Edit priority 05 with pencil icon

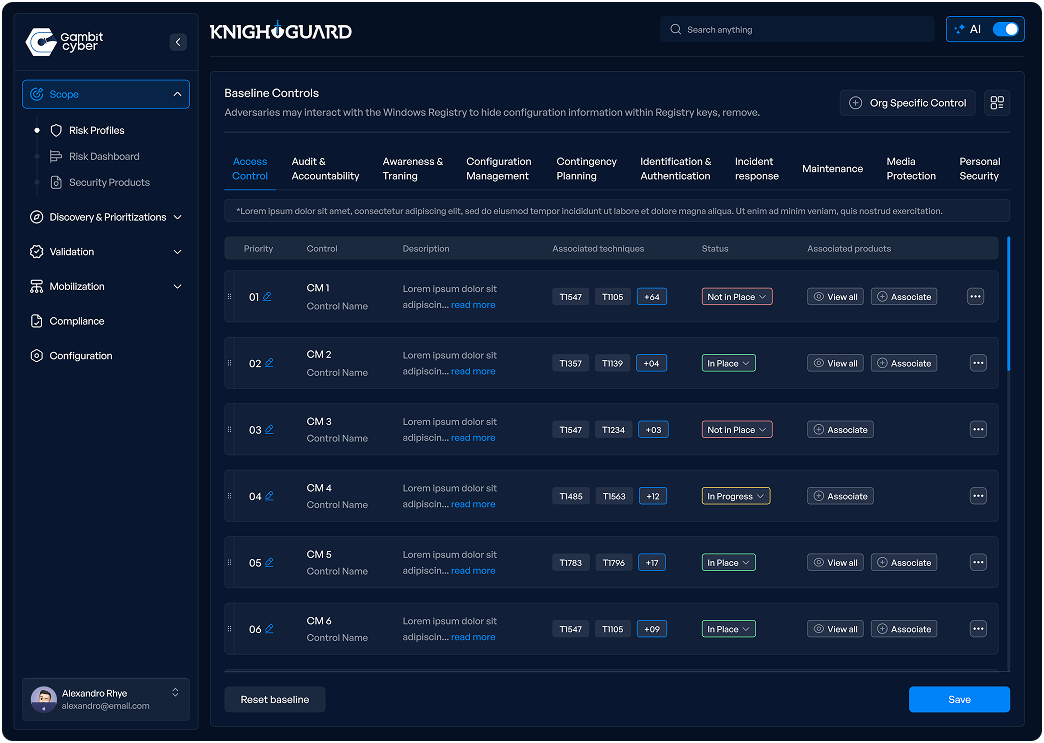tap(269, 563)
